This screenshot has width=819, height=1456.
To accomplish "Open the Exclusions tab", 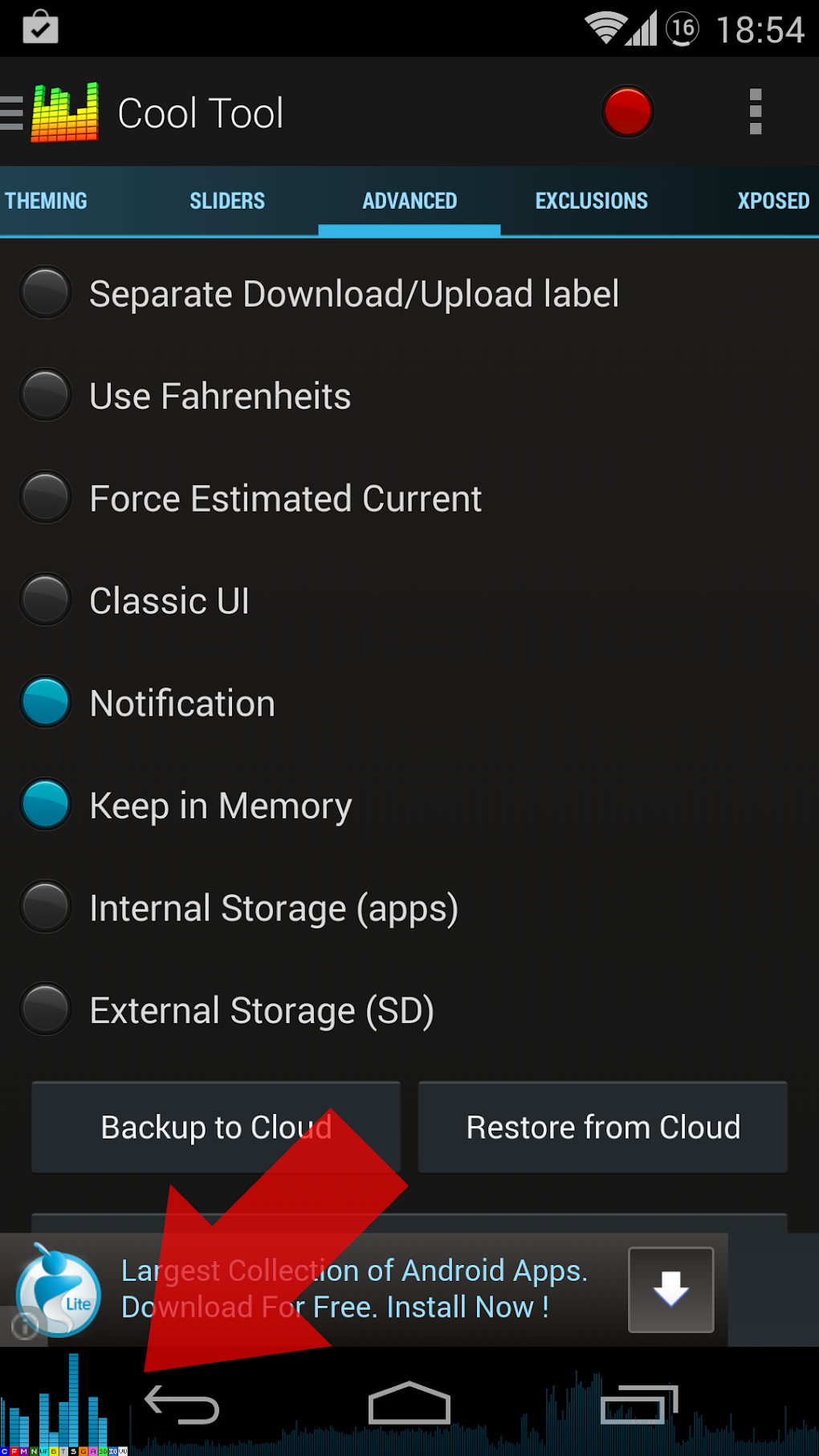I will tap(591, 201).
